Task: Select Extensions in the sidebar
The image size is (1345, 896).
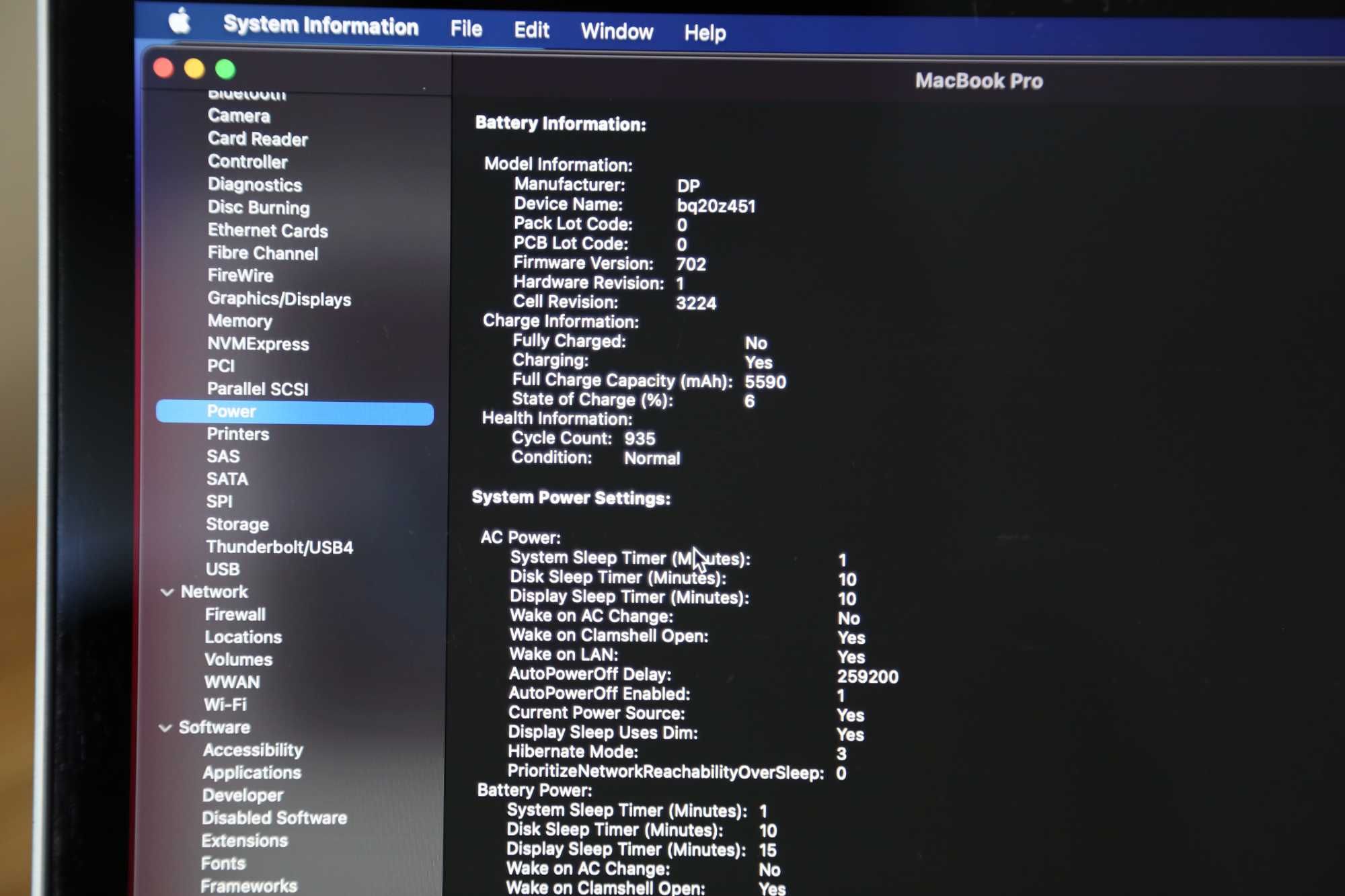Action: [245, 841]
